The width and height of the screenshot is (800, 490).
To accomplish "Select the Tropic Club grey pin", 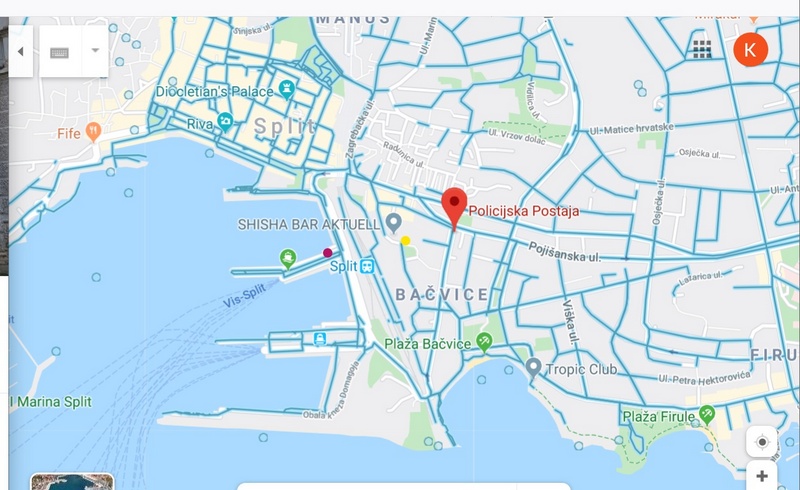I will 533,368.
